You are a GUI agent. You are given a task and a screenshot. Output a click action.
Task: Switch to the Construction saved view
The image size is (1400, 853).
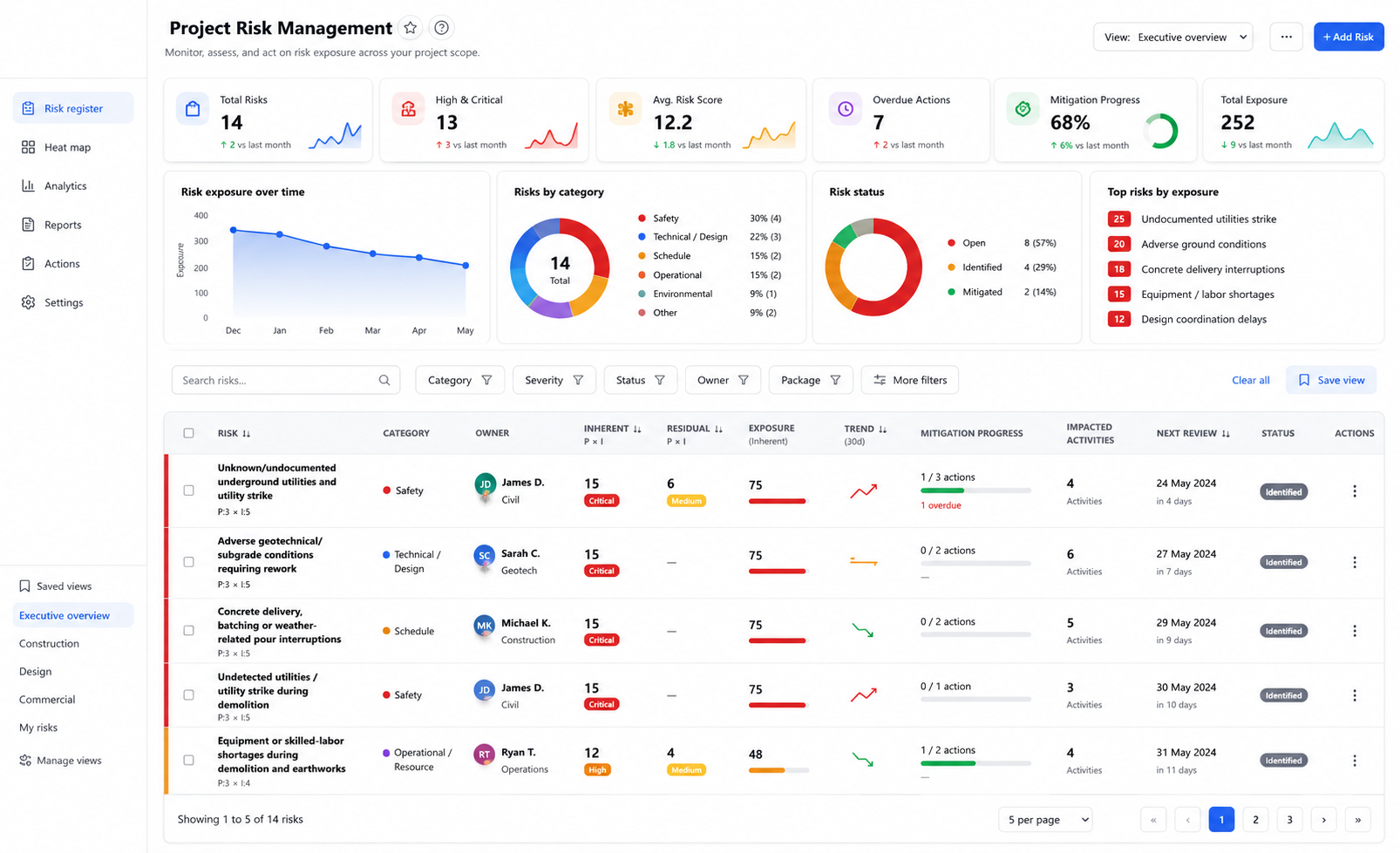tap(49, 644)
